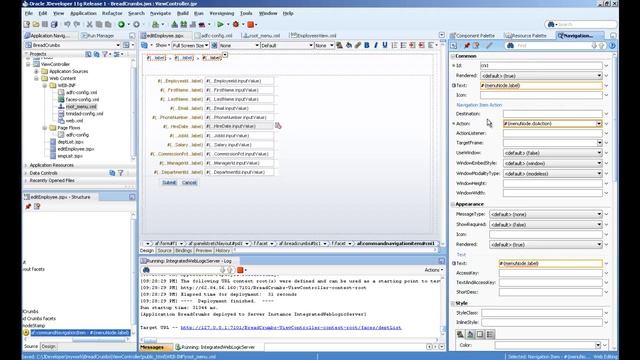Switch to adfc-config.xml editor tab

coord(213,36)
